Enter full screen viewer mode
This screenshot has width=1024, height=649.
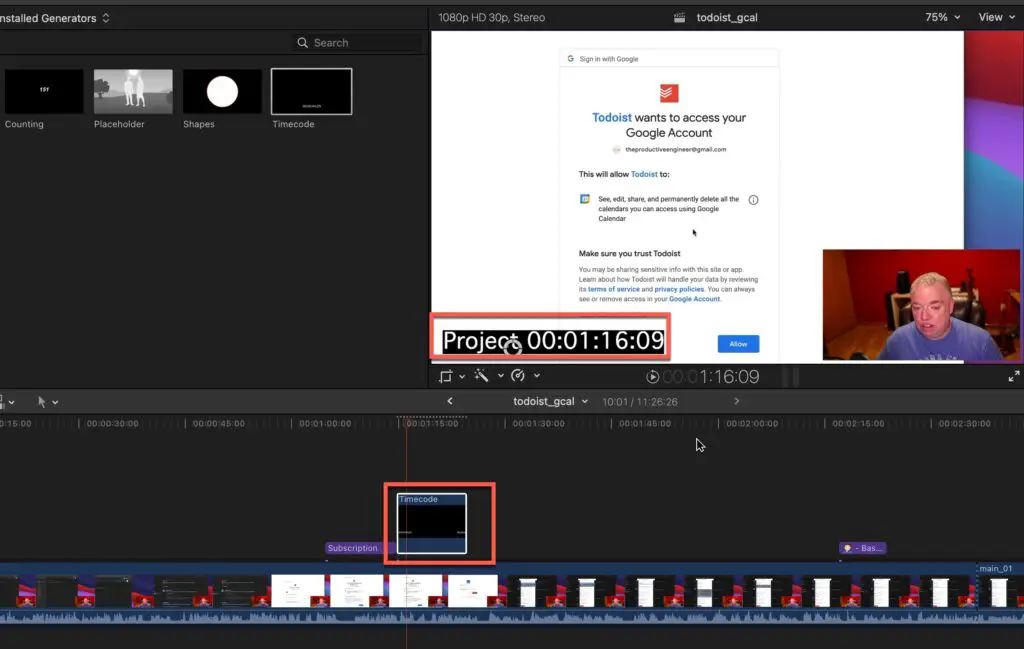click(x=1014, y=376)
